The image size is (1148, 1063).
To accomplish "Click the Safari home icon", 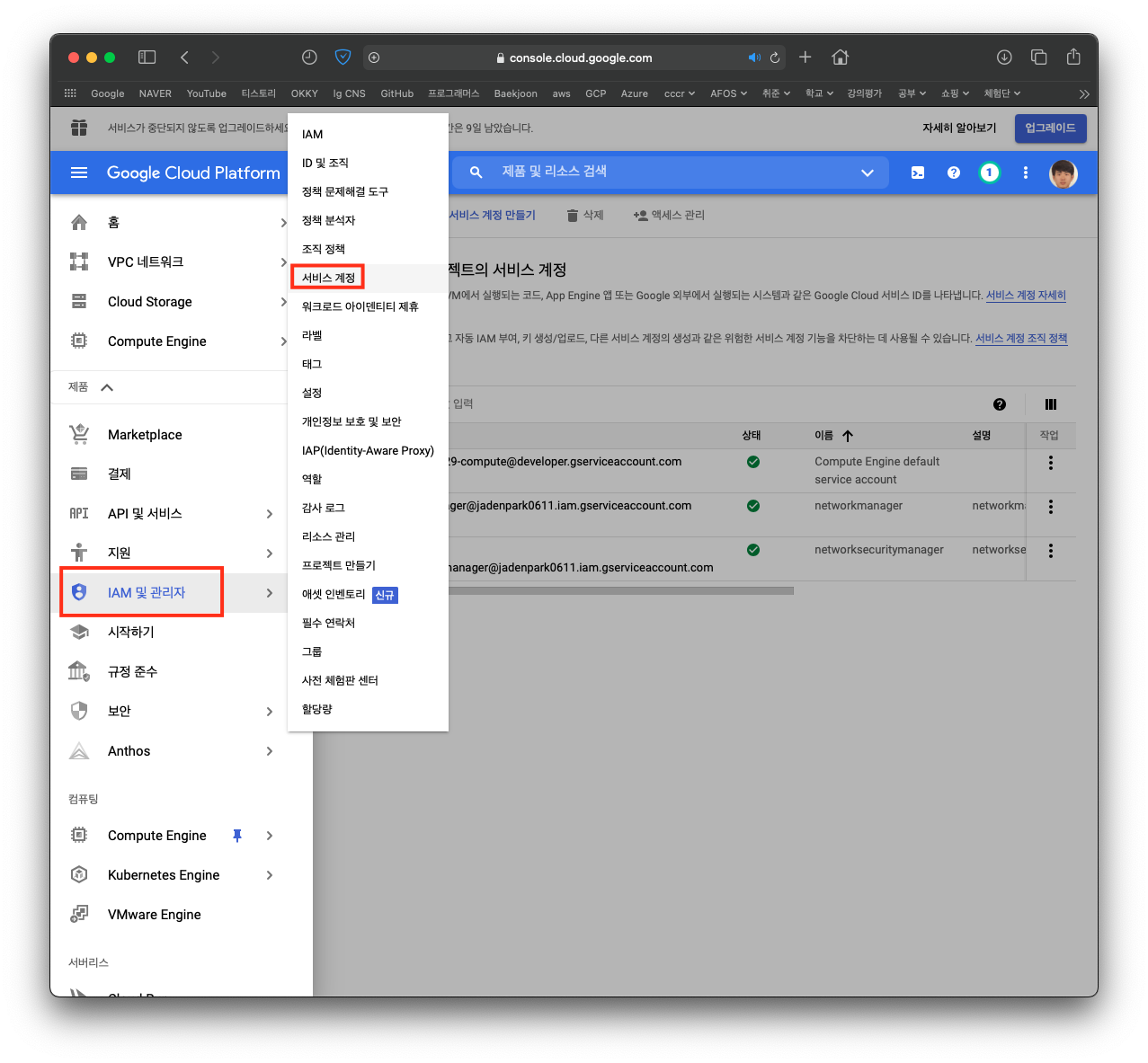I will coord(841,57).
